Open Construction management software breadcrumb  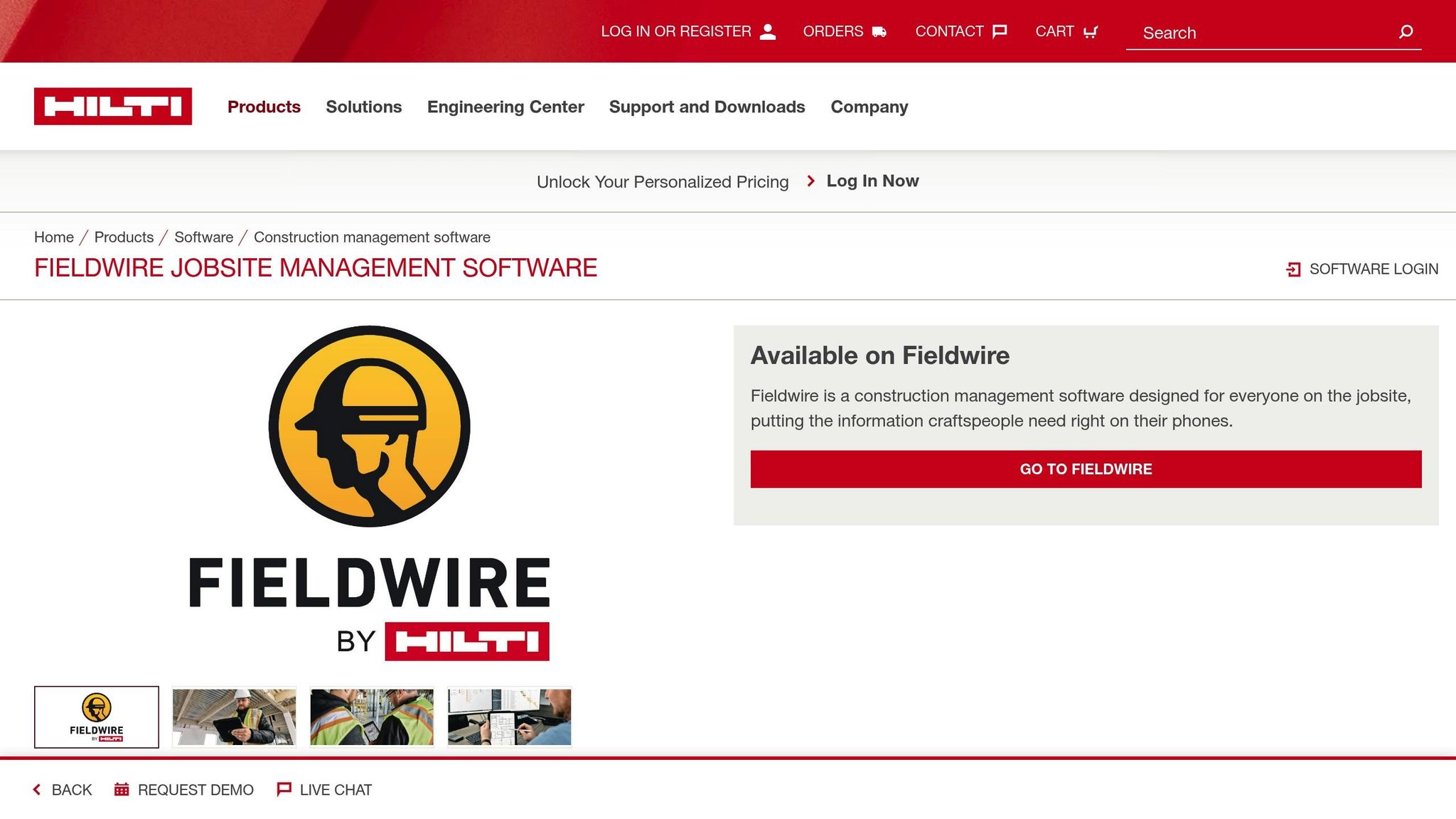coord(372,237)
